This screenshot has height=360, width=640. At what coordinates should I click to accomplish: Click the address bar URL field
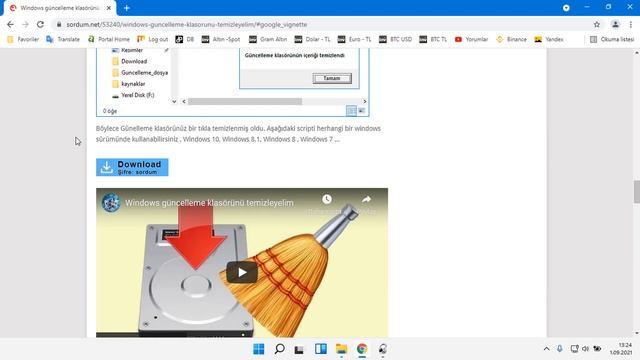pos(327,24)
